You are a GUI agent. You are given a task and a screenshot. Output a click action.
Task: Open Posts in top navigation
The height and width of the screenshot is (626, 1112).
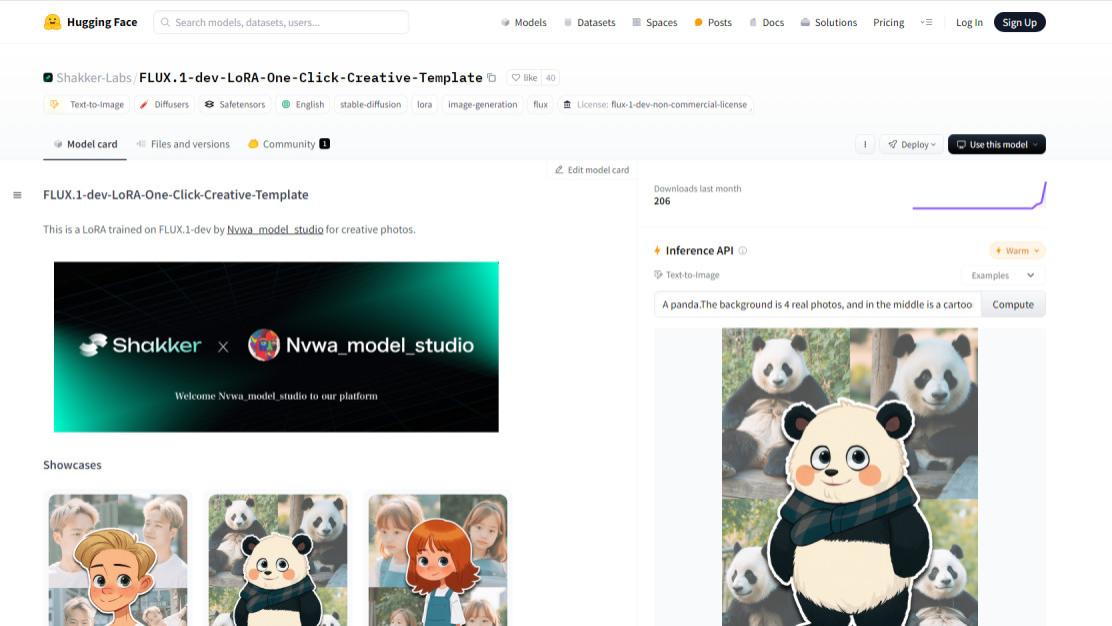713,22
